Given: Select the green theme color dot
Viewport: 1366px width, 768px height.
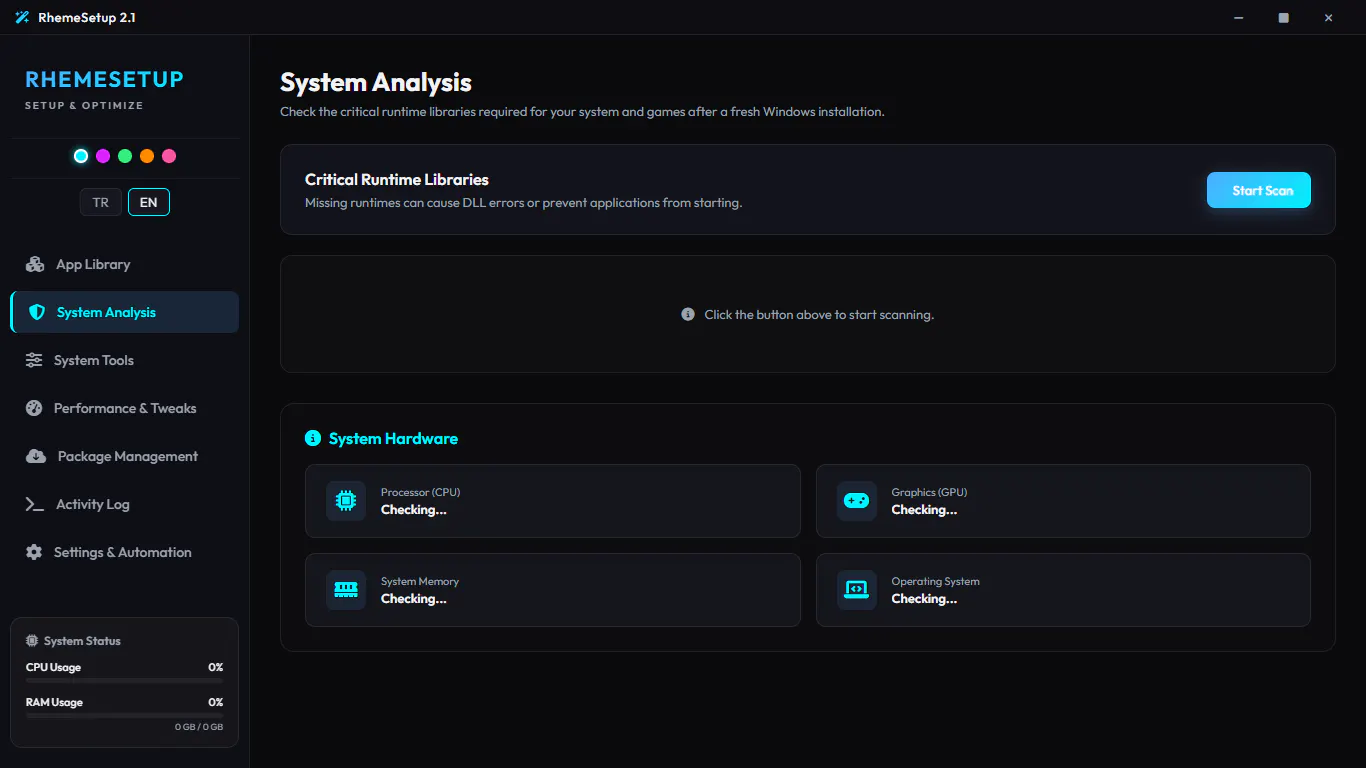Looking at the screenshot, I should [x=125, y=156].
